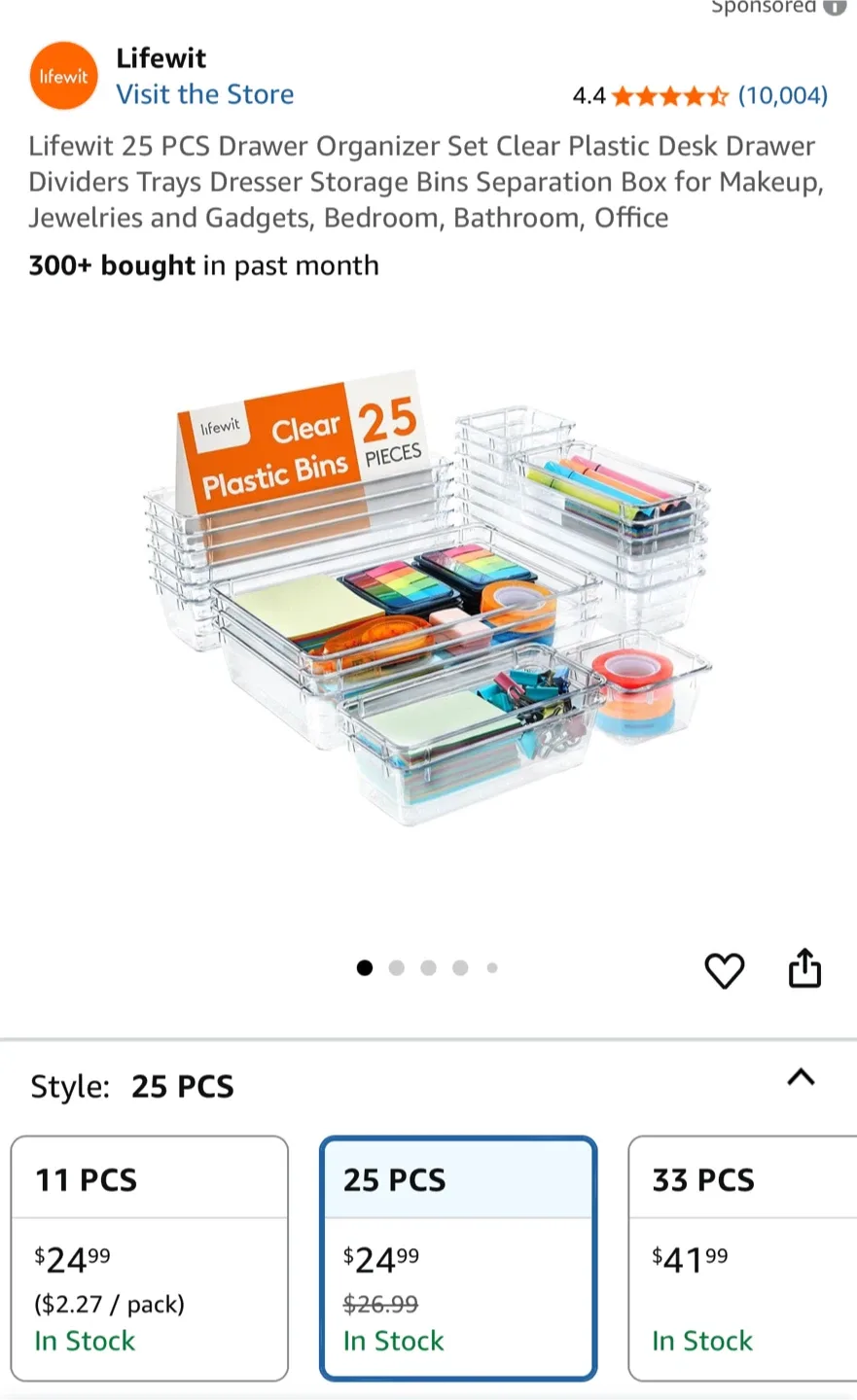Image resolution: width=857 pixels, height=1400 pixels.
Task: Jump to third image carousel dot
Action: pyautogui.click(x=428, y=967)
